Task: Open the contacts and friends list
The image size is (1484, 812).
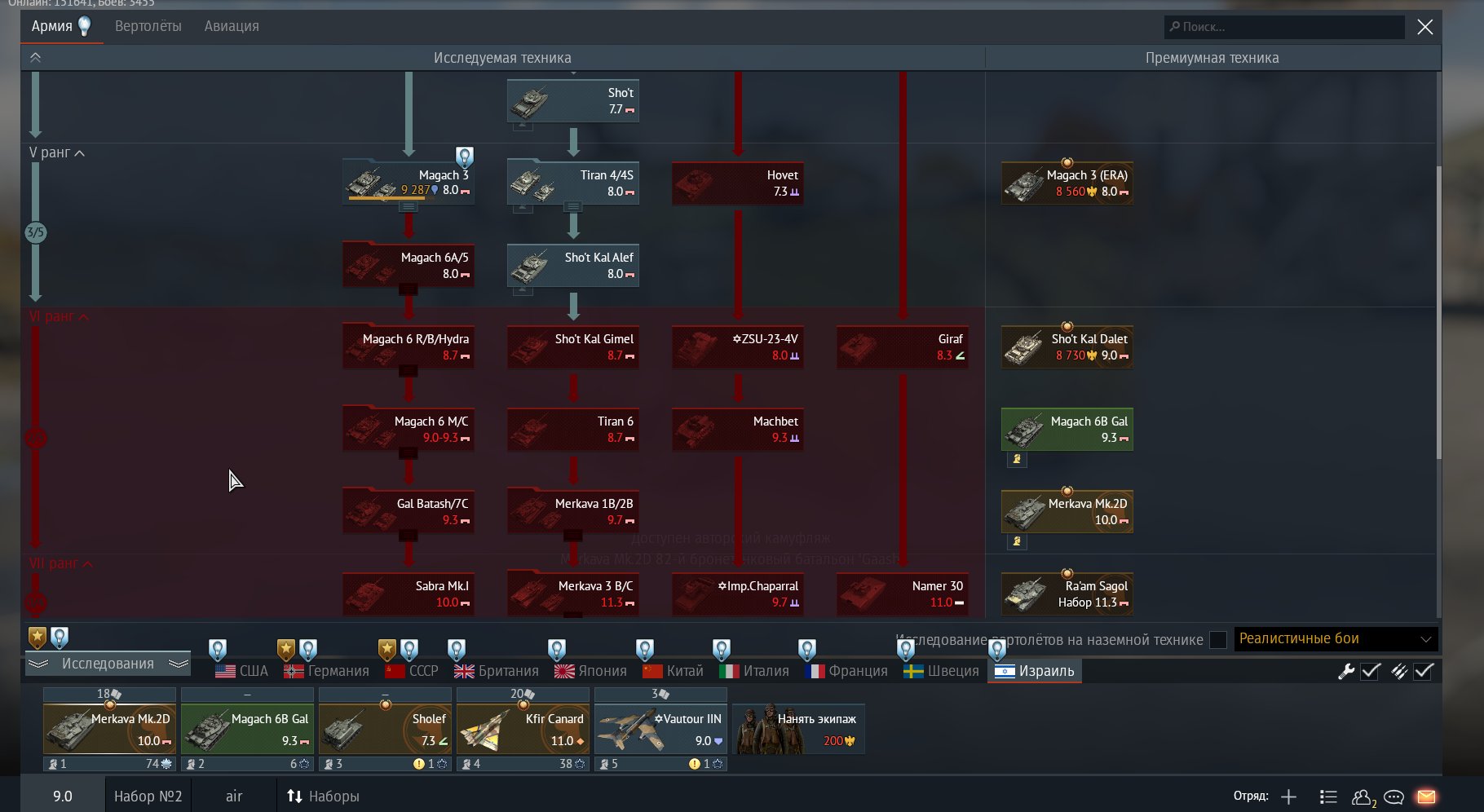Action: pos(1363,797)
